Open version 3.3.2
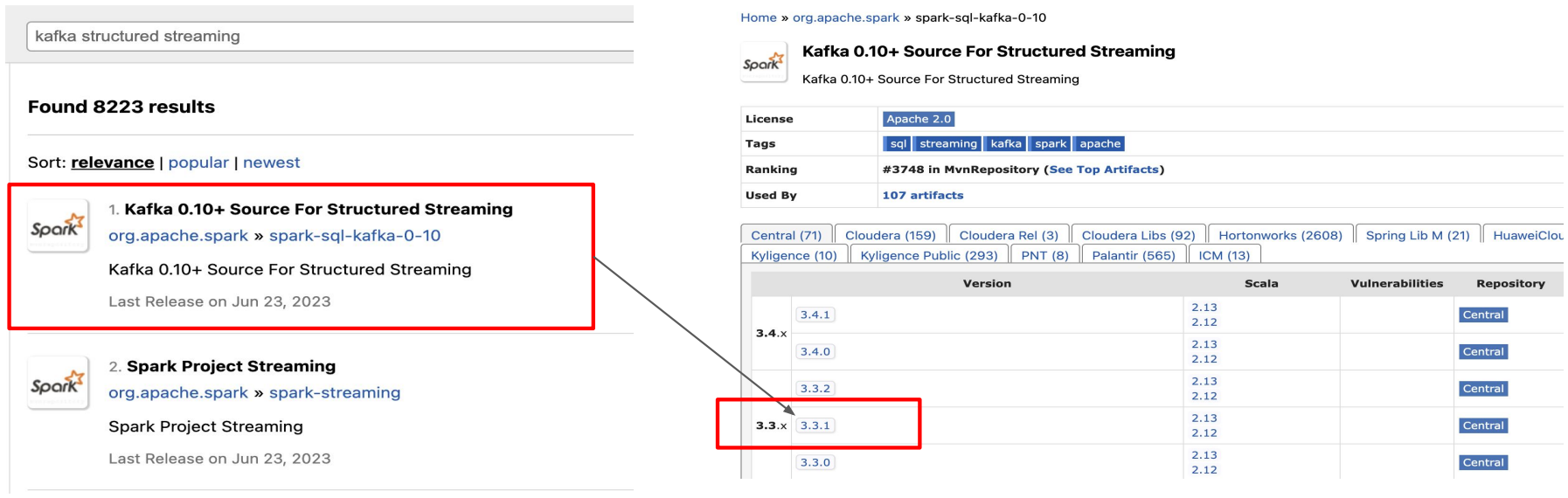The width and height of the screenshot is (1568, 498). click(x=815, y=389)
